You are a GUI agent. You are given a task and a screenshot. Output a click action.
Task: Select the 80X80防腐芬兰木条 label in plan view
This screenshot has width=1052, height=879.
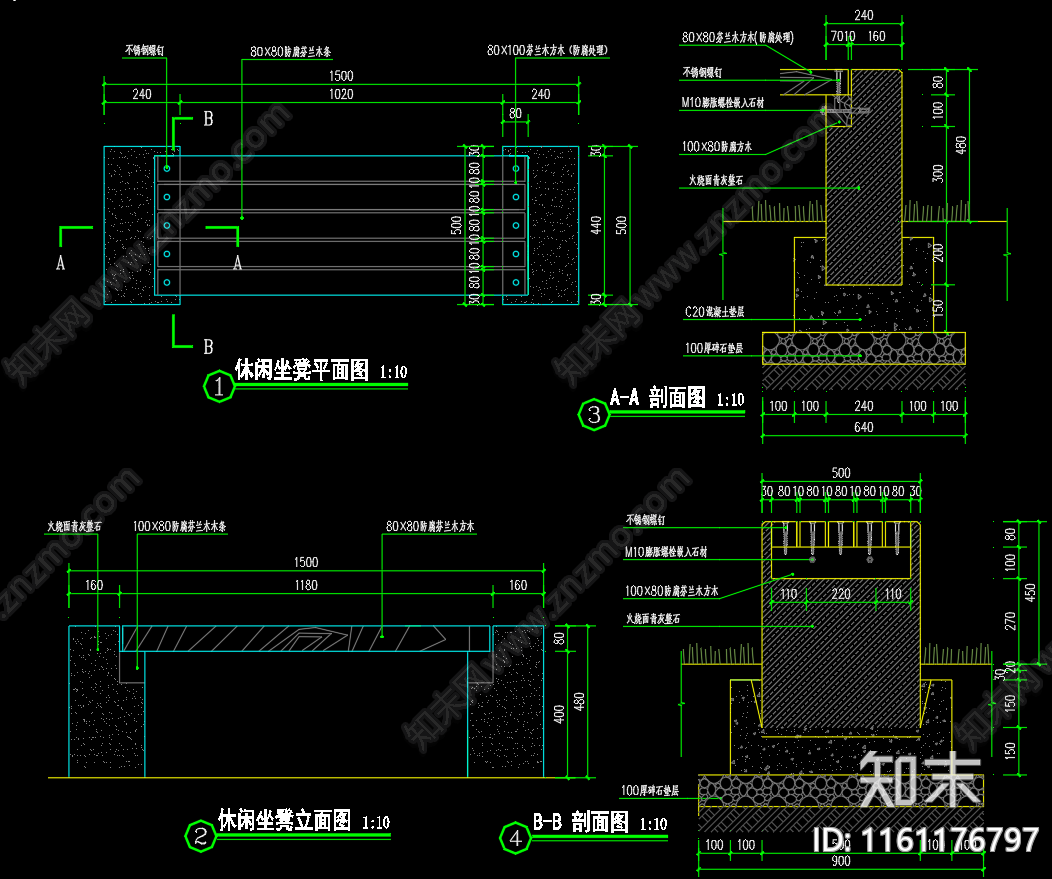click(294, 49)
